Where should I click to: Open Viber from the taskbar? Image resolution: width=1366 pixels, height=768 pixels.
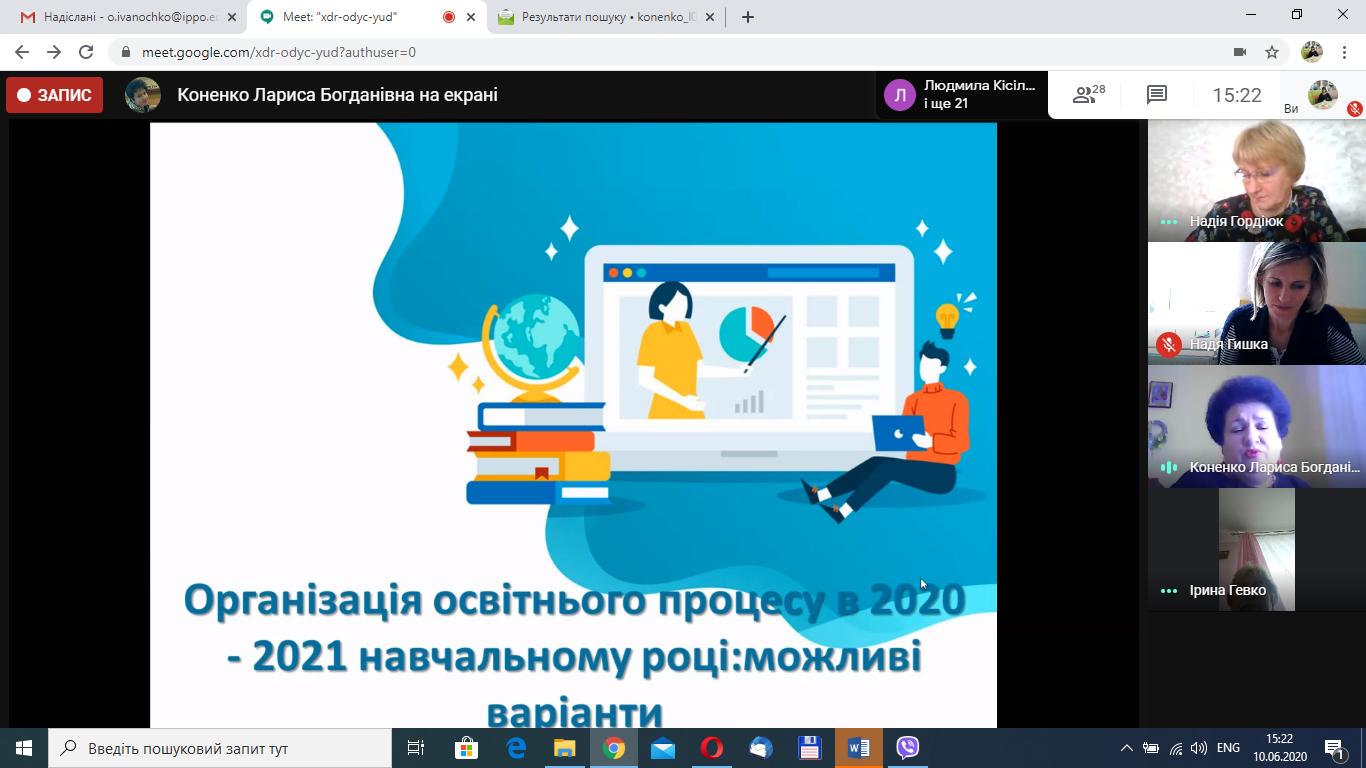(908, 748)
